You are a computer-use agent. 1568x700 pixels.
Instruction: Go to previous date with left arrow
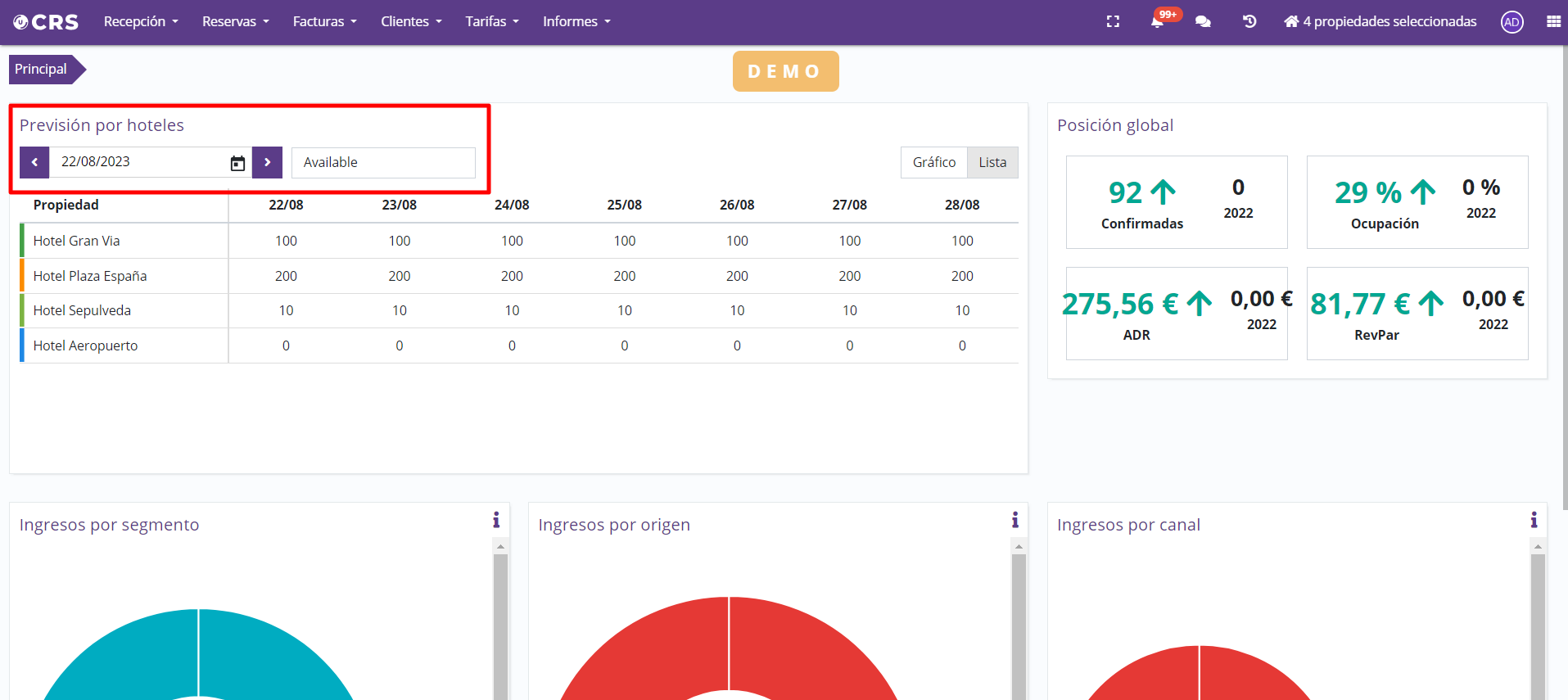34,162
